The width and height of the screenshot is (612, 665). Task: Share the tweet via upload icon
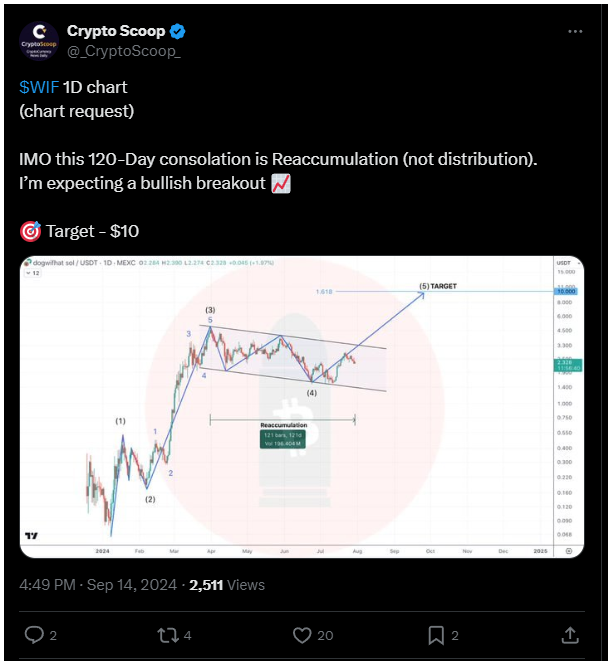click(570, 635)
